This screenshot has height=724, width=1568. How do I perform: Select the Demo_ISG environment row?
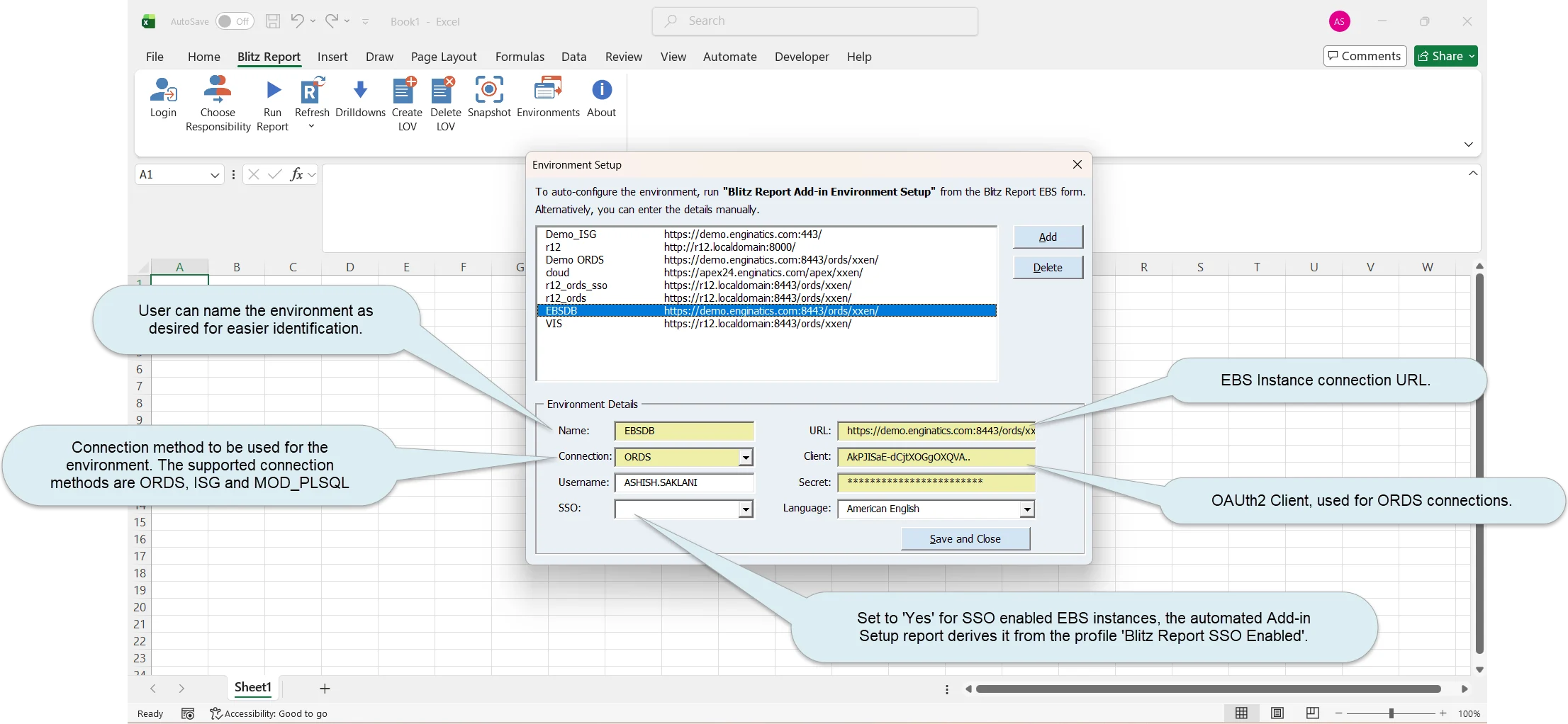point(767,234)
